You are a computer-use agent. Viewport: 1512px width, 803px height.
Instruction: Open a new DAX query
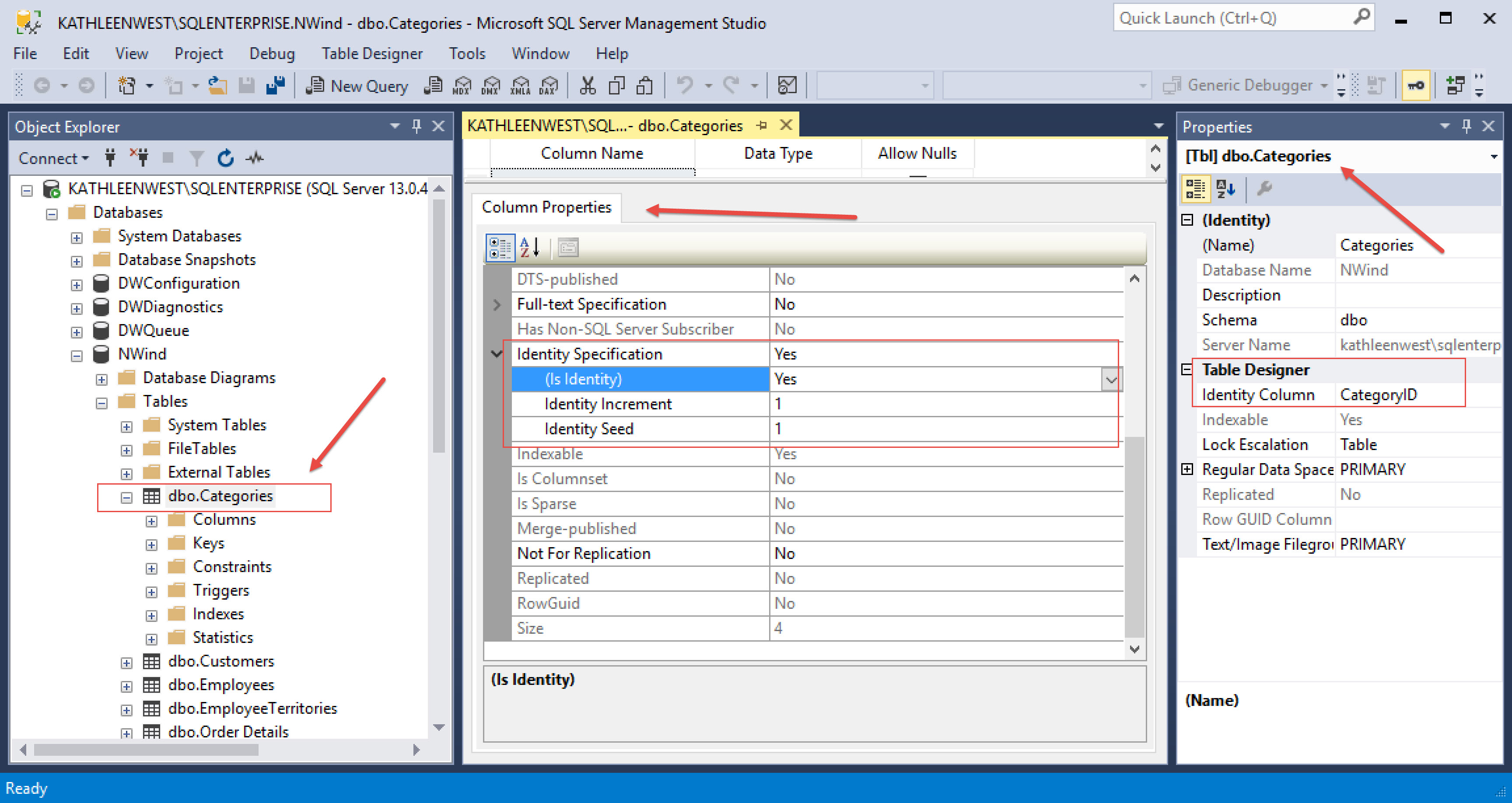549,86
